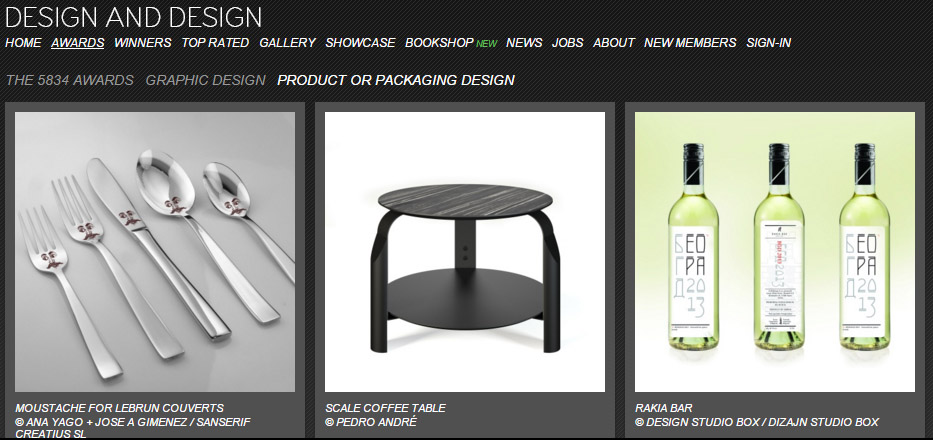Click the TOP RATED navigation link
This screenshot has width=933, height=440.
click(215, 43)
